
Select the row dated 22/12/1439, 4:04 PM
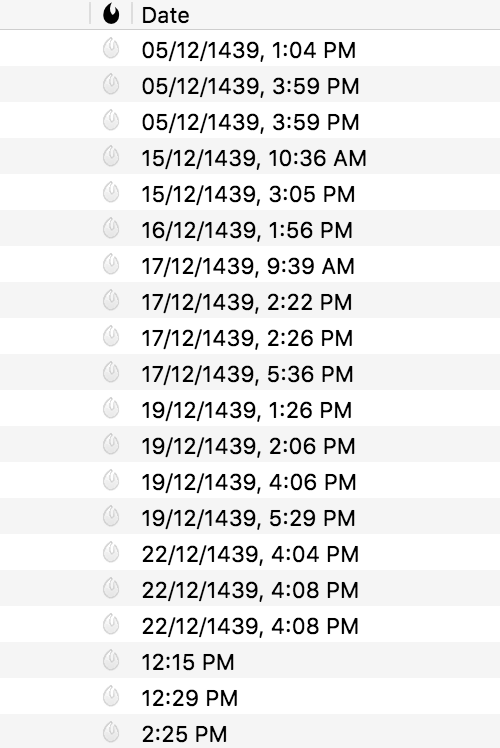click(250, 552)
